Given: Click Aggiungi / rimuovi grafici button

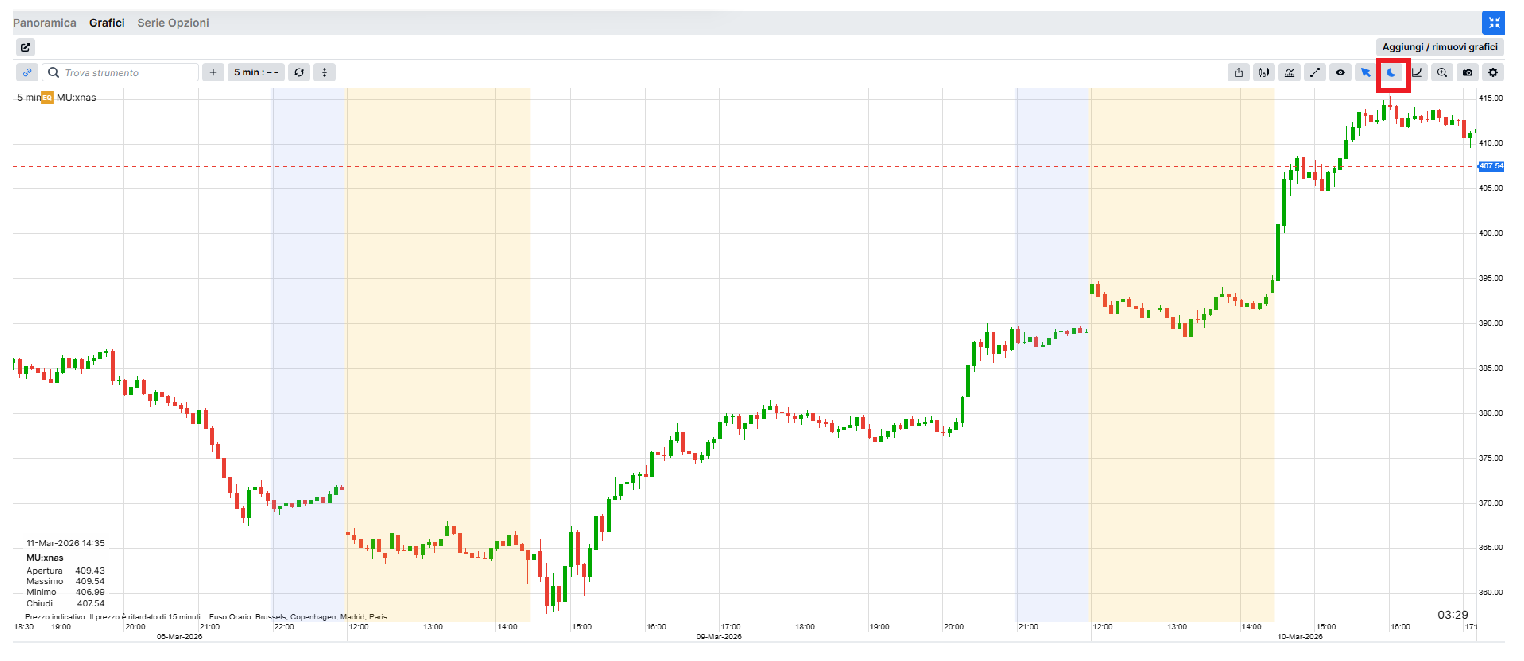Looking at the screenshot, I should coord(1440,47).
